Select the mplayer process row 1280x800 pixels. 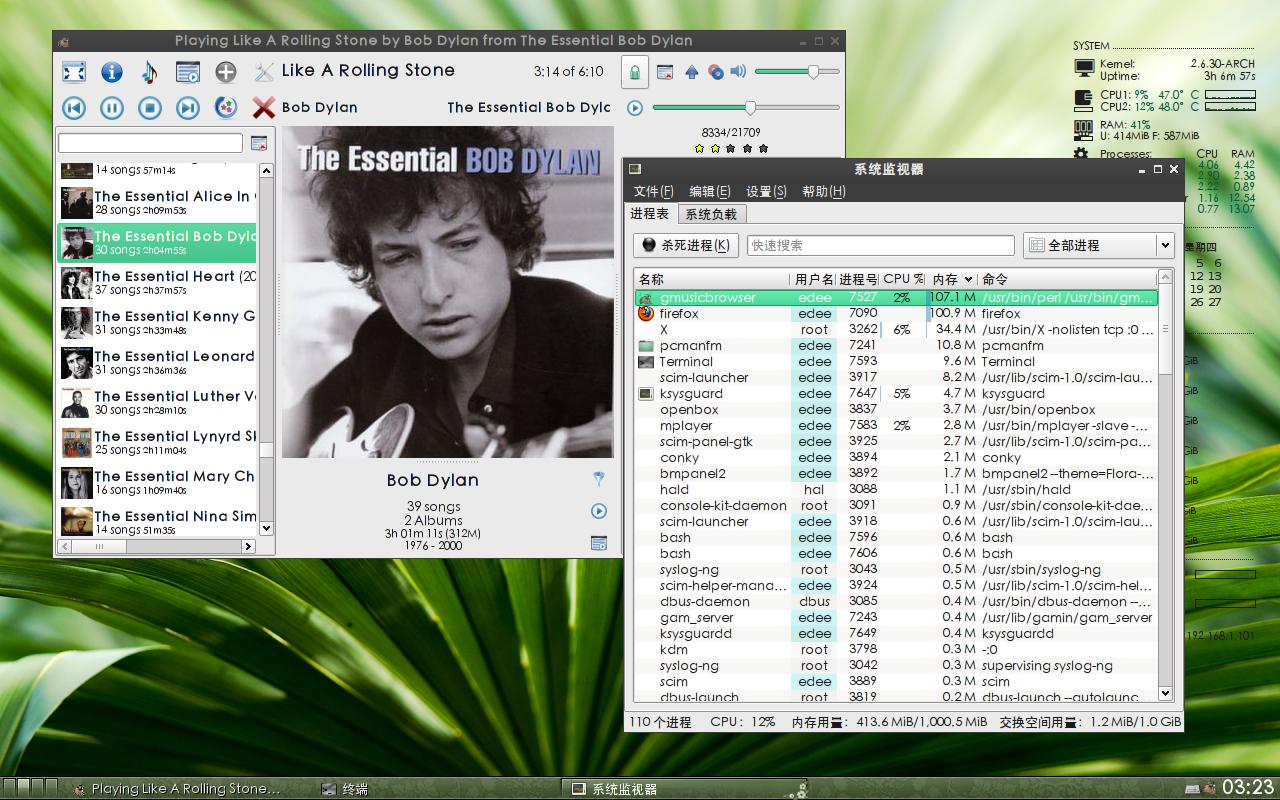coord(896,425)
